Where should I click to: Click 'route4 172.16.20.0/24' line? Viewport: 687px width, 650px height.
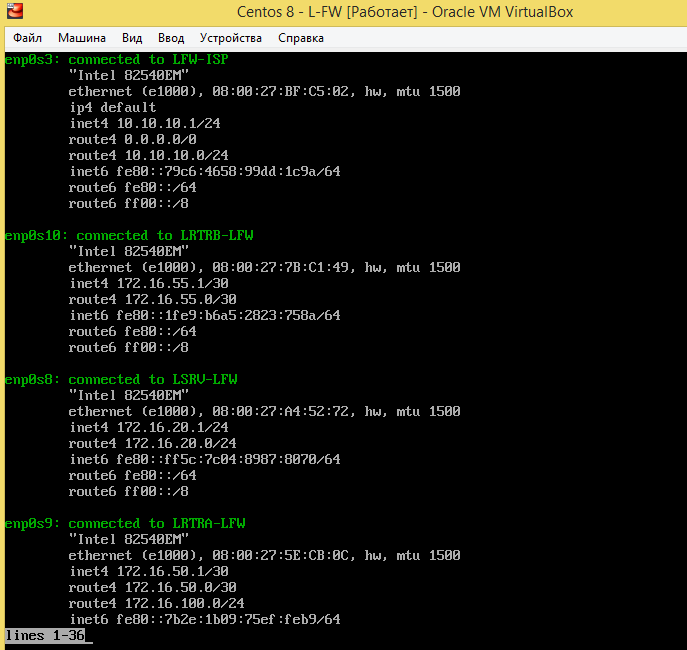(x=152, y=444)
